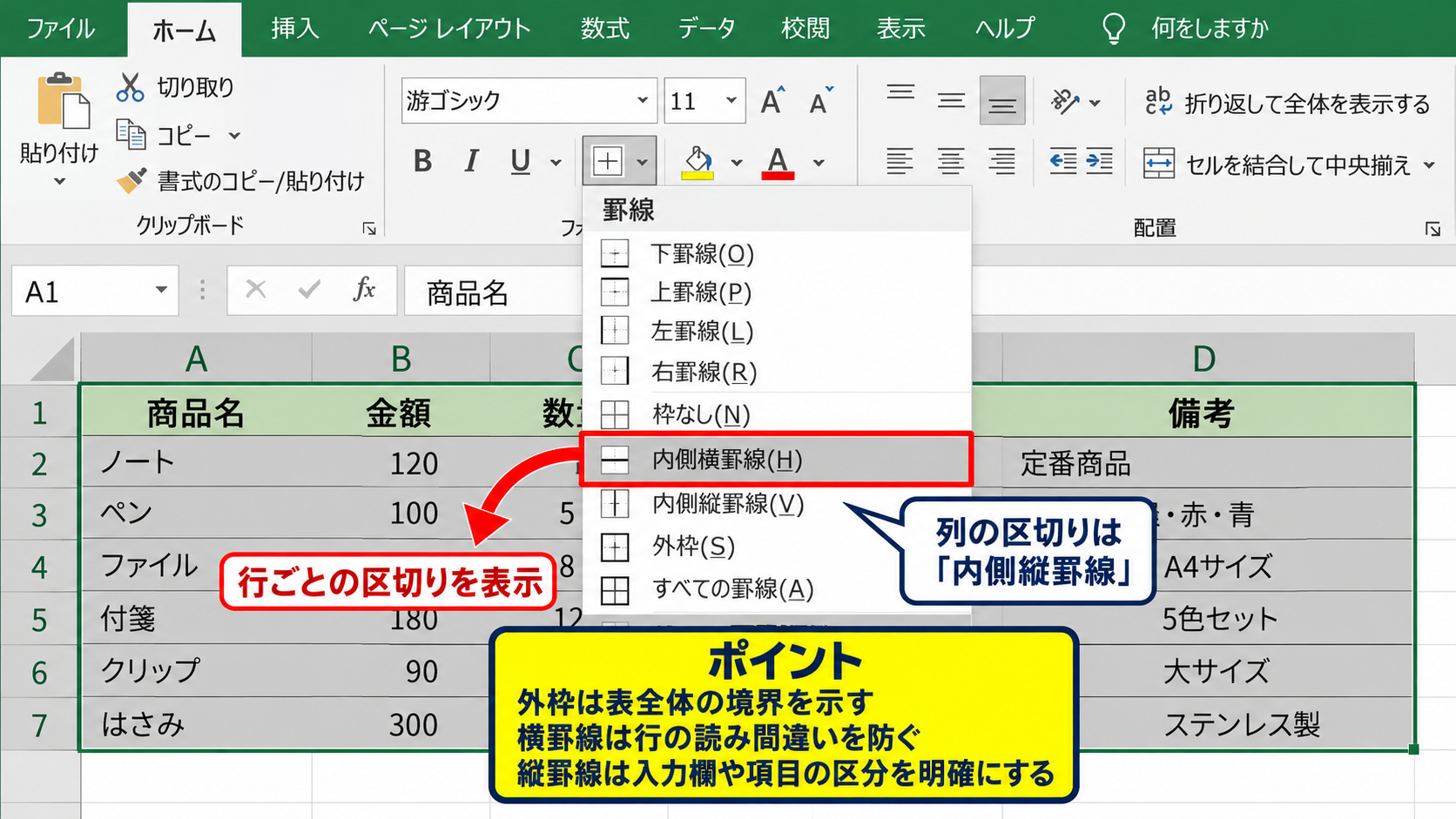The height and width of the screenshot is (819, 1456).
Task: Click the formula bar cancel X icon
Action: click(x=256, y=290)
